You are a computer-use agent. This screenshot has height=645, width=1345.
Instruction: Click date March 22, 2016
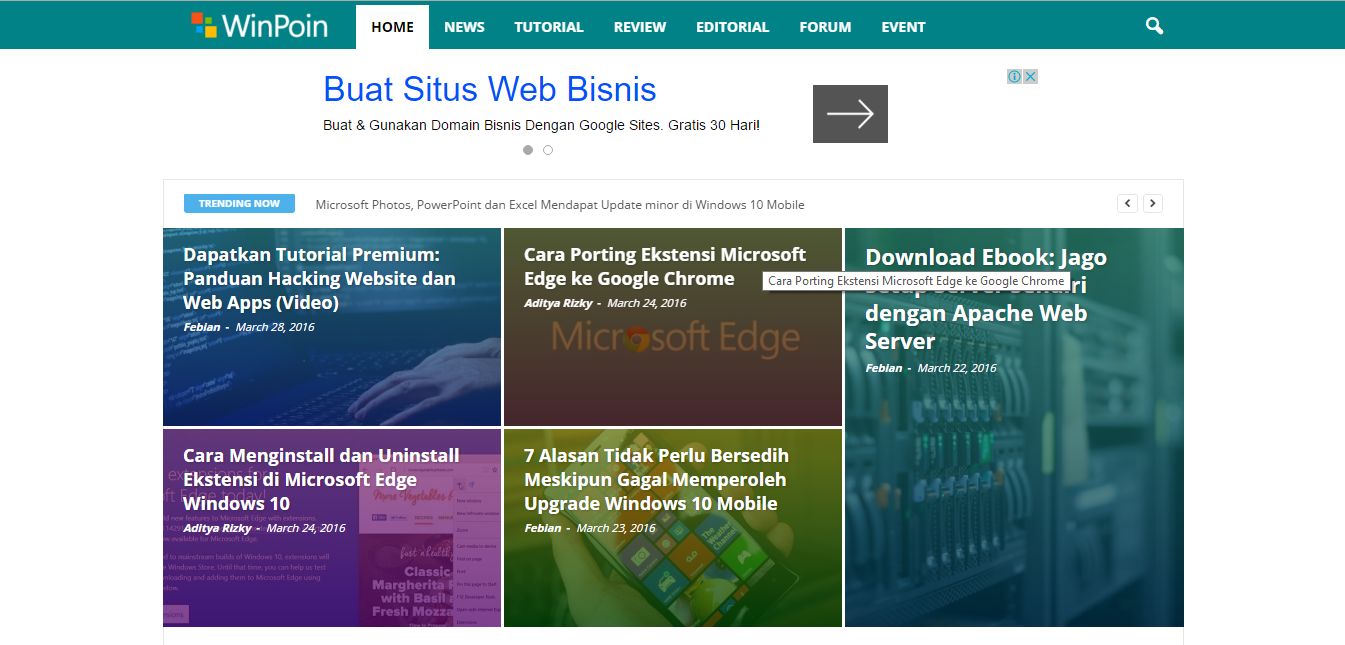pos(957,368)
